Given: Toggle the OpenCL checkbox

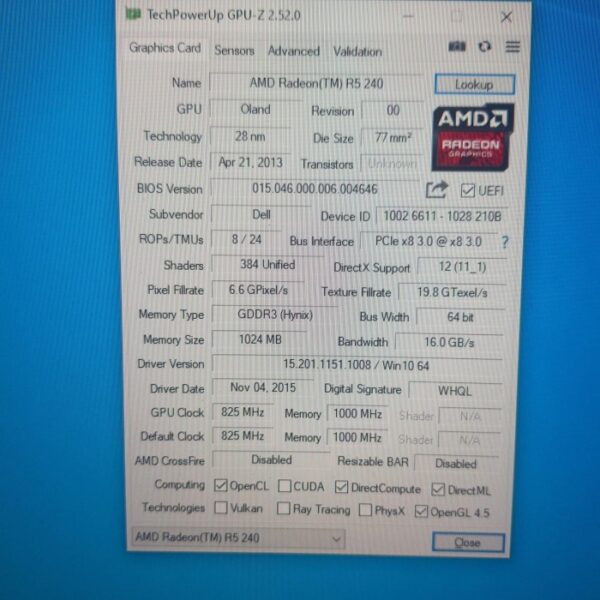Looking at the screenshot, I should point(221,486).
